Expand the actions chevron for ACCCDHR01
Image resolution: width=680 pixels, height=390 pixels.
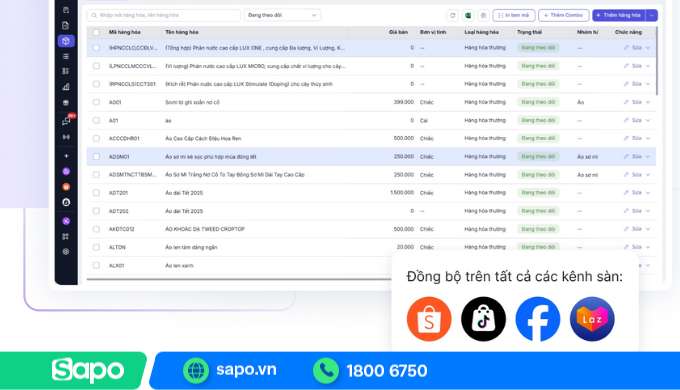(648, 138)
